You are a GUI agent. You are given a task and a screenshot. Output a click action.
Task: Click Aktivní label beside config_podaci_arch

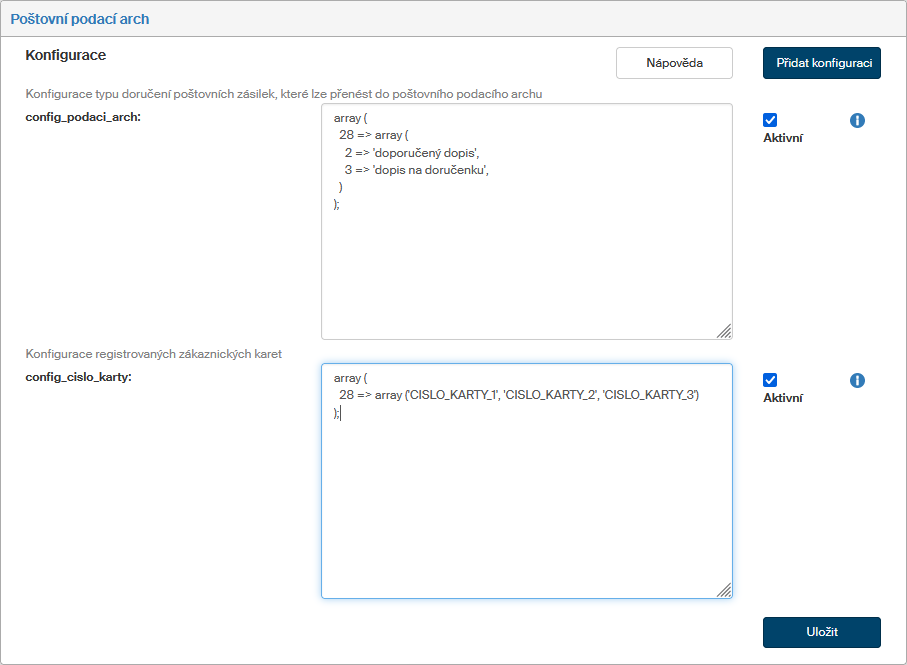(x=782, y=139)
